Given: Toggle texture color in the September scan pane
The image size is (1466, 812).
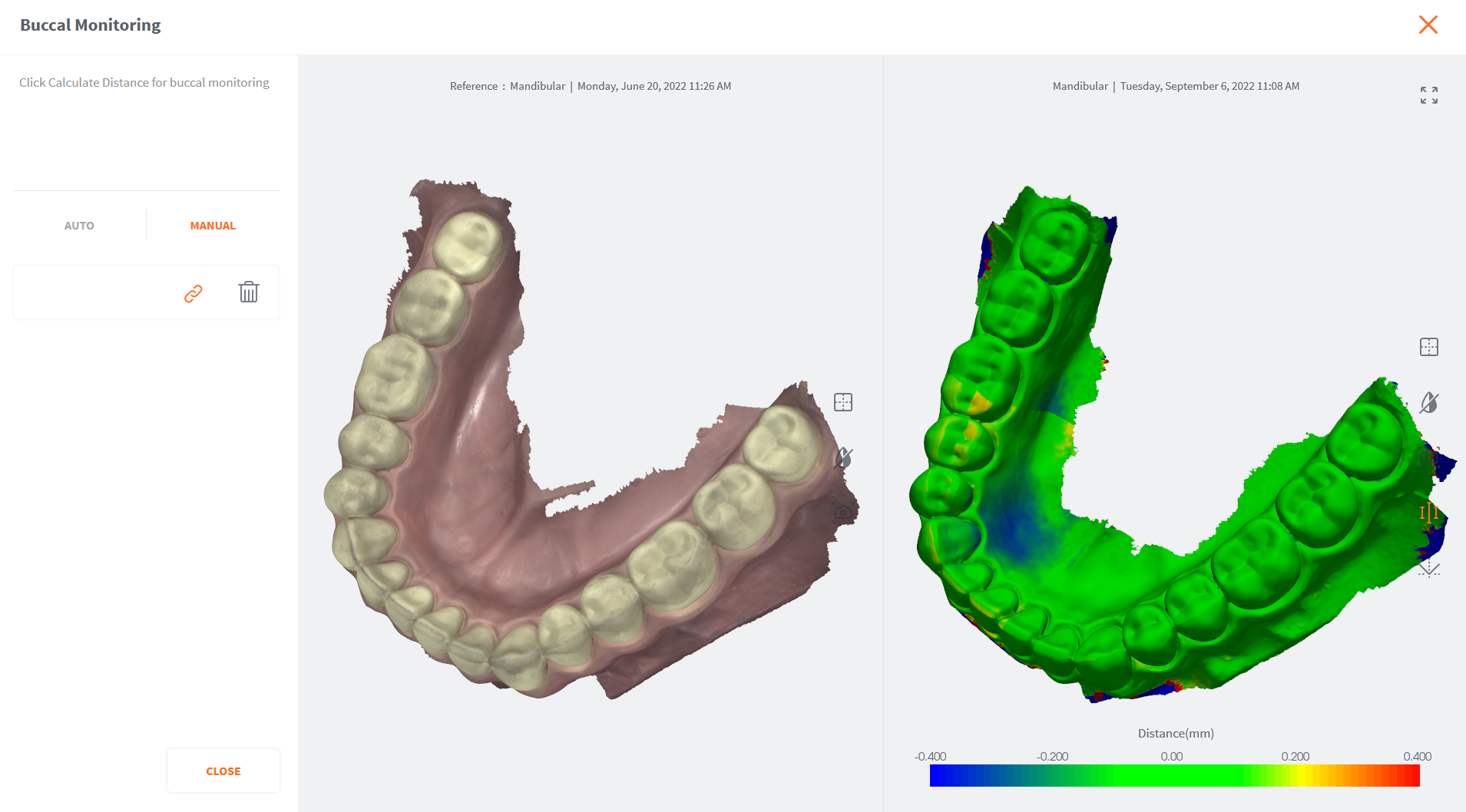Looking at the screenshot, I should pyautogui.click(x=1429, y=402).
